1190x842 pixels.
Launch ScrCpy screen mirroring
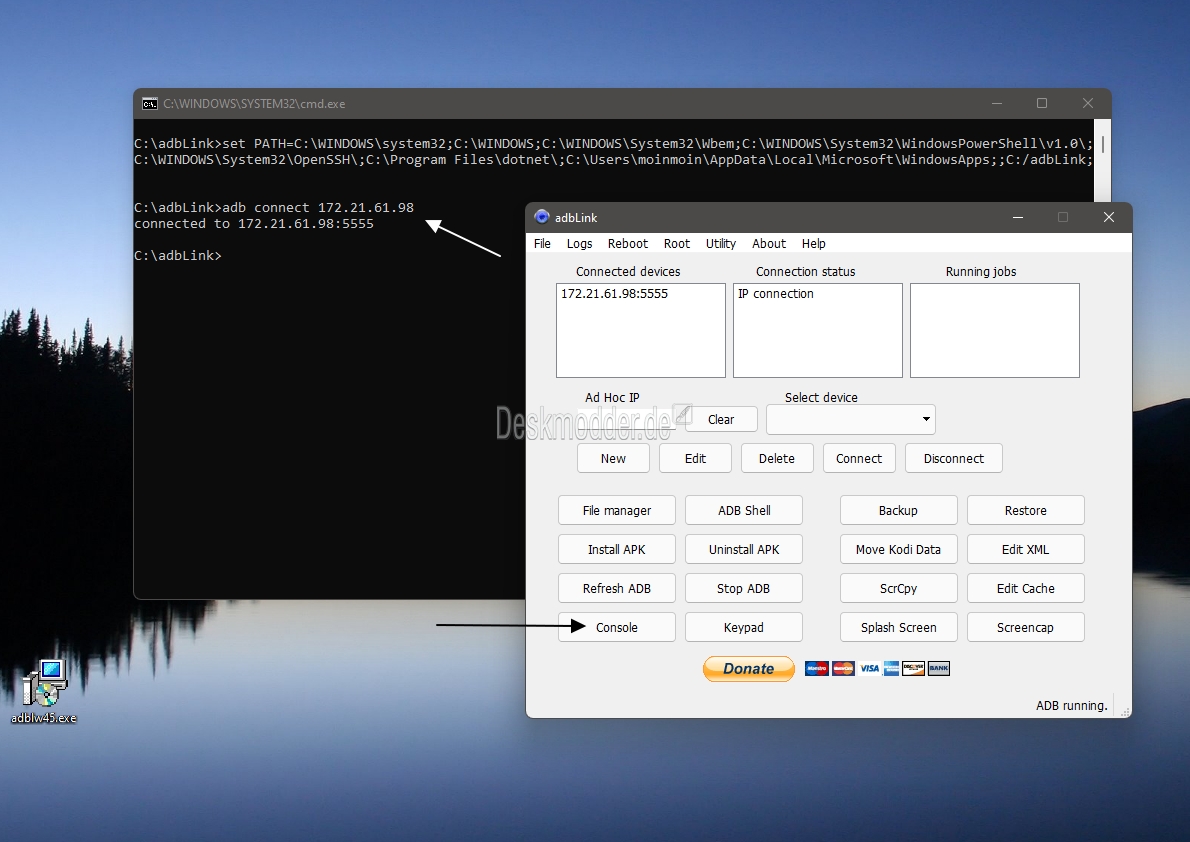tap(899, 588)
